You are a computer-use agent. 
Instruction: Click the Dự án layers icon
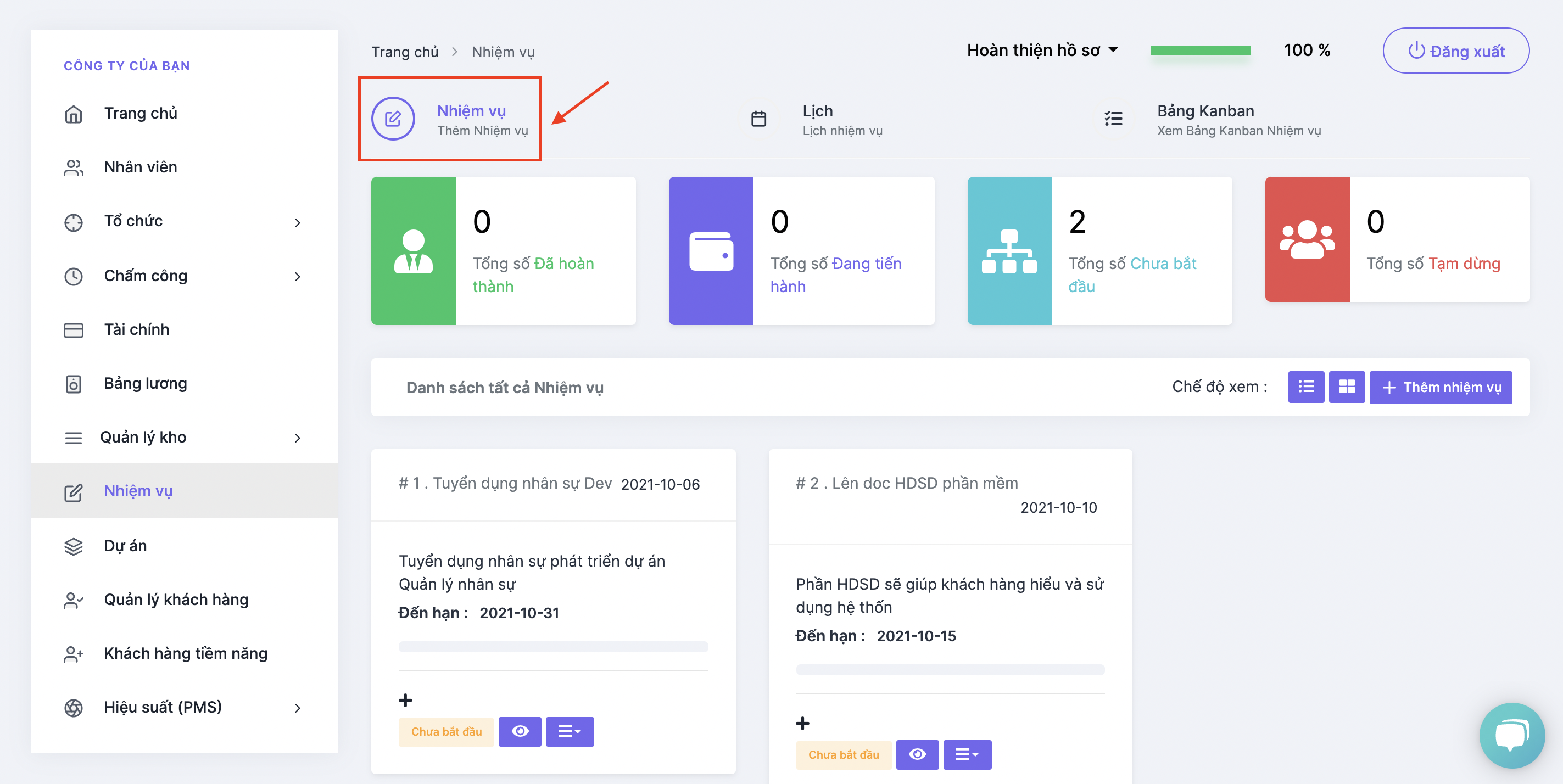(x=74, y=546)
